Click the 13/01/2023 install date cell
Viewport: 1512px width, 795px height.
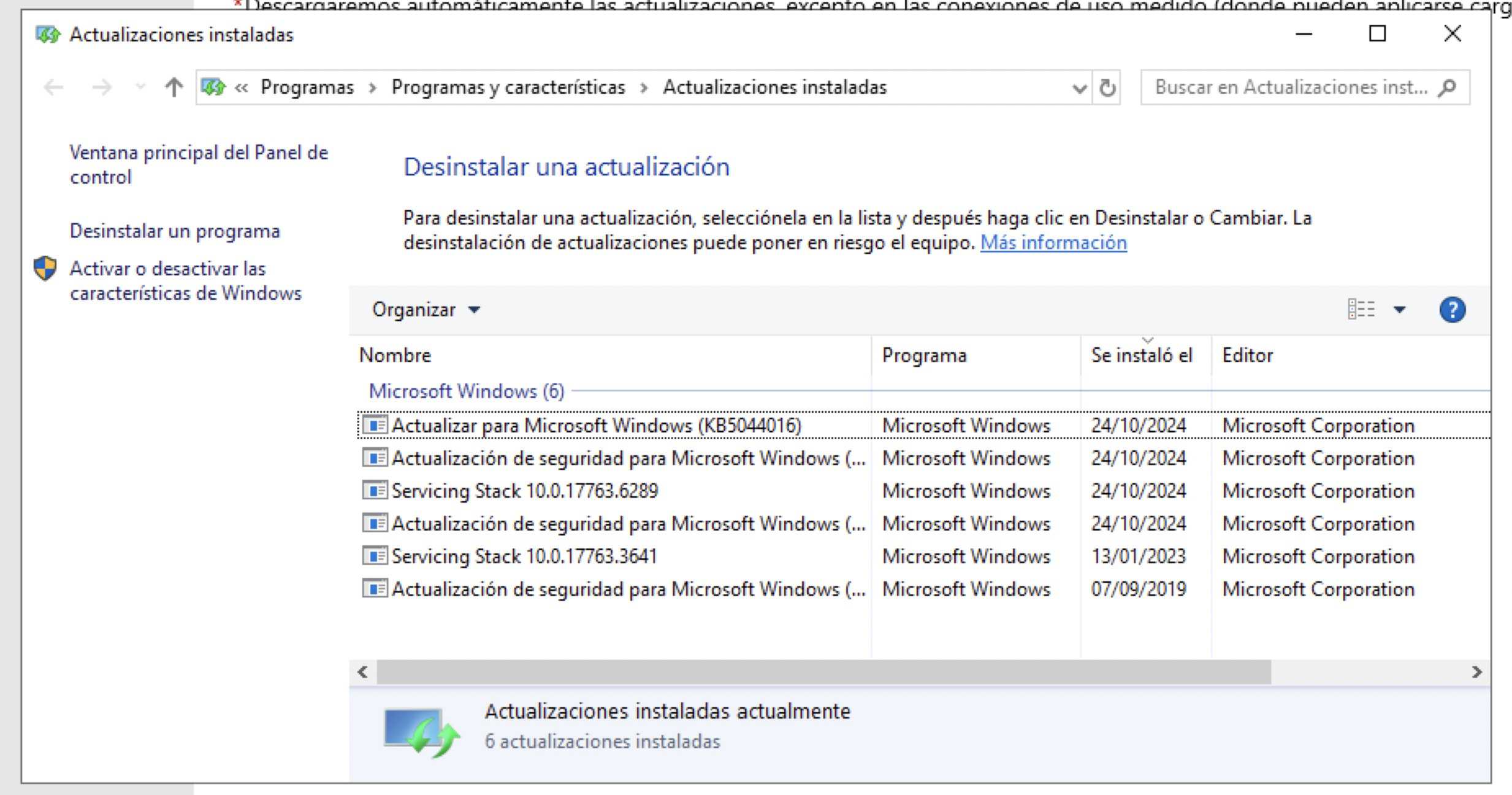click(x=1139, y=556)
